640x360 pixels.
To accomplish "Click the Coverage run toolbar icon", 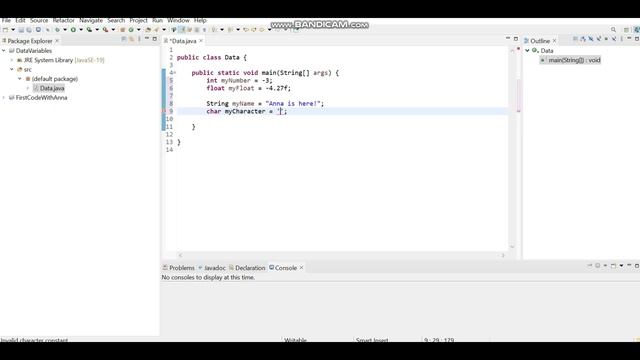I will tap(89, 30).
